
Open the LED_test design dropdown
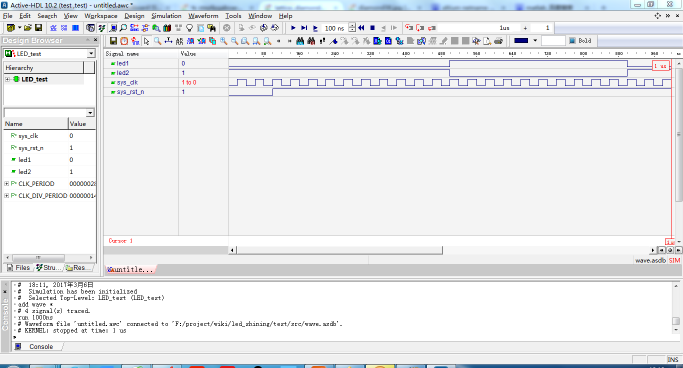tap(91, 53)
